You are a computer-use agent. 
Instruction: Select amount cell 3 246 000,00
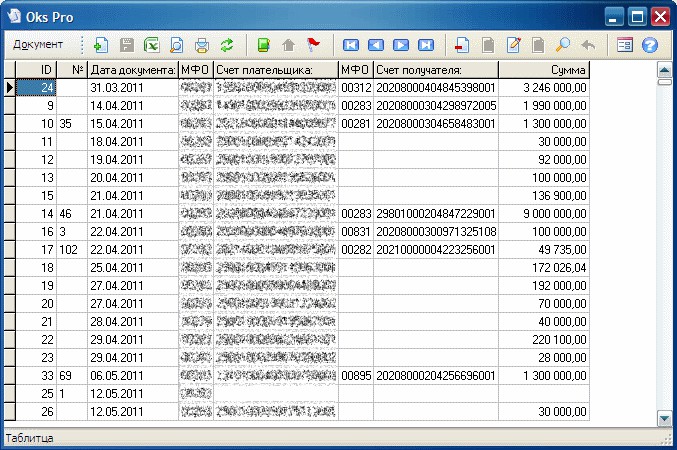544,88
